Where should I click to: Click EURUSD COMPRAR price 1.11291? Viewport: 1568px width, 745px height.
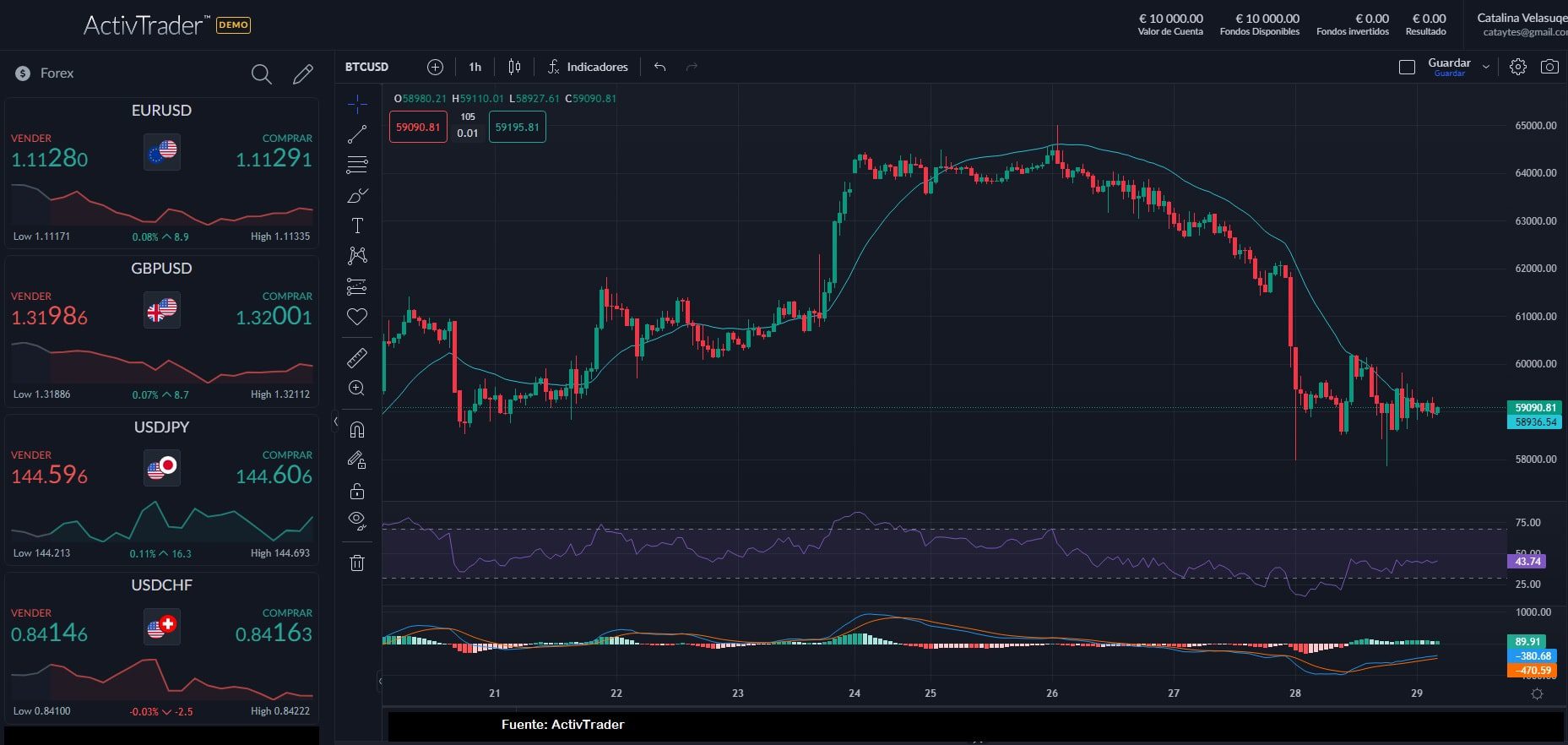coord(274,159)
